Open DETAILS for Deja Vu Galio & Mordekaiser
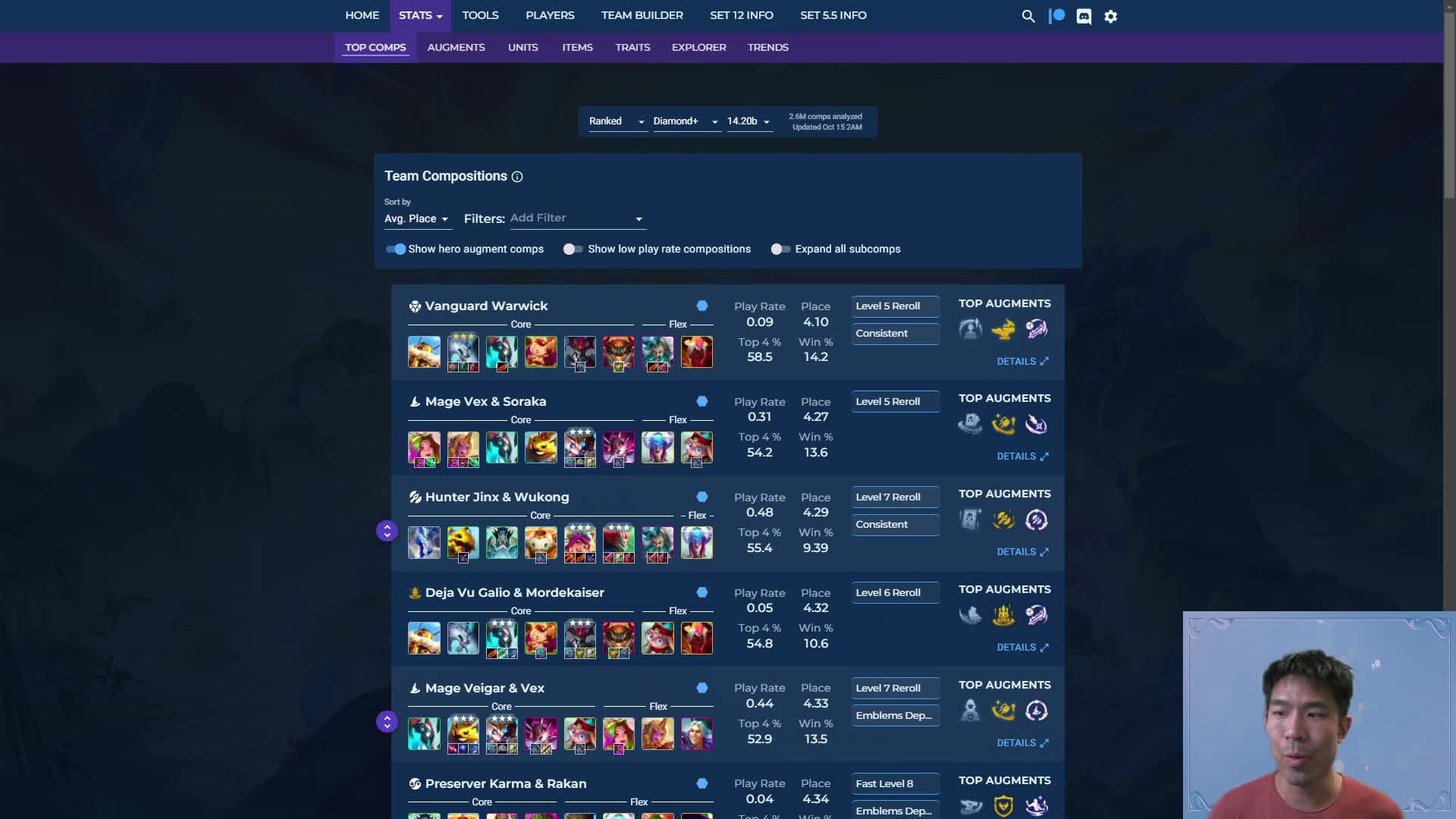 click(x=1023, y=648)
